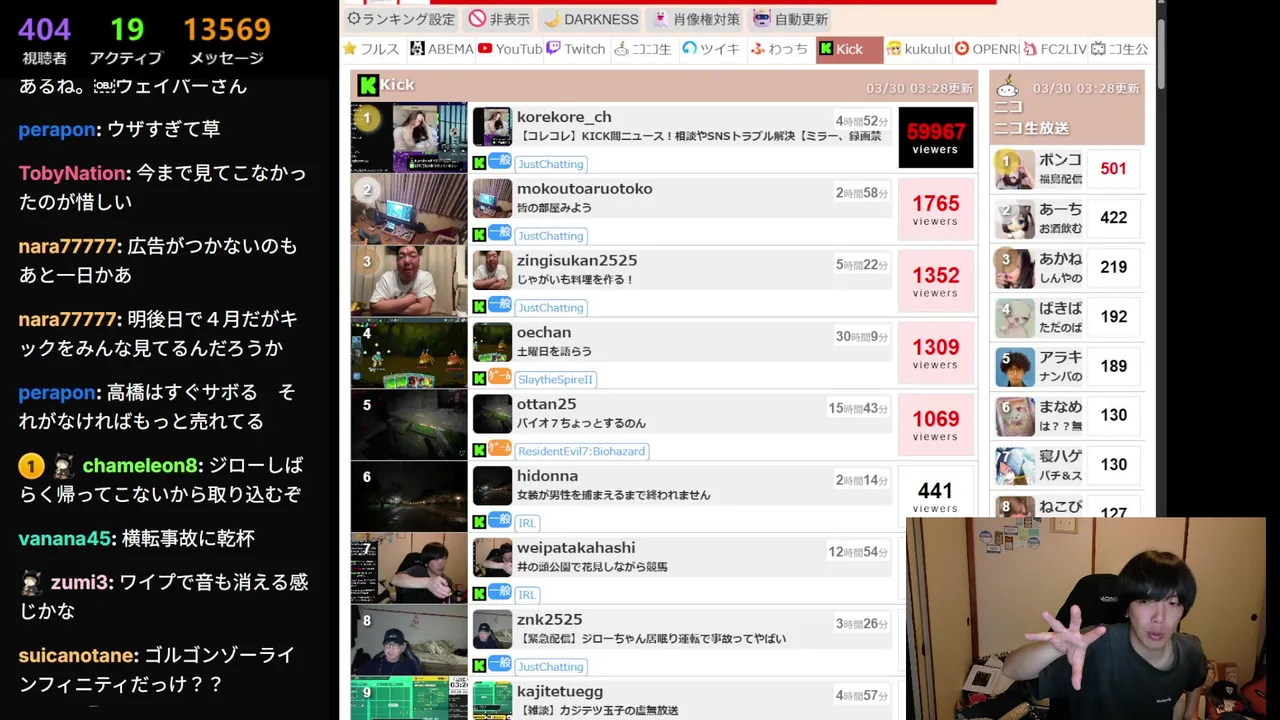
Task: Switch to the わっち tab
Action: pyautogui.click(x=780, y=49)
